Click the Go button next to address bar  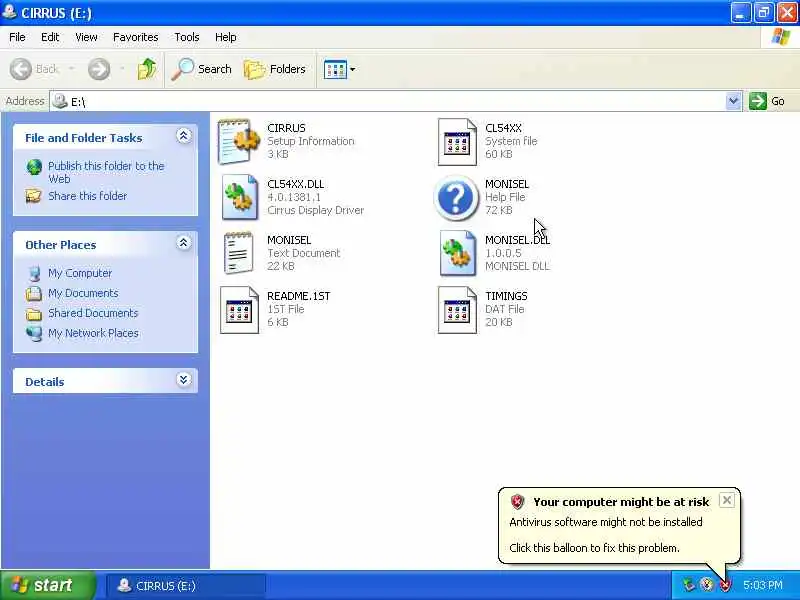point(767,101)
